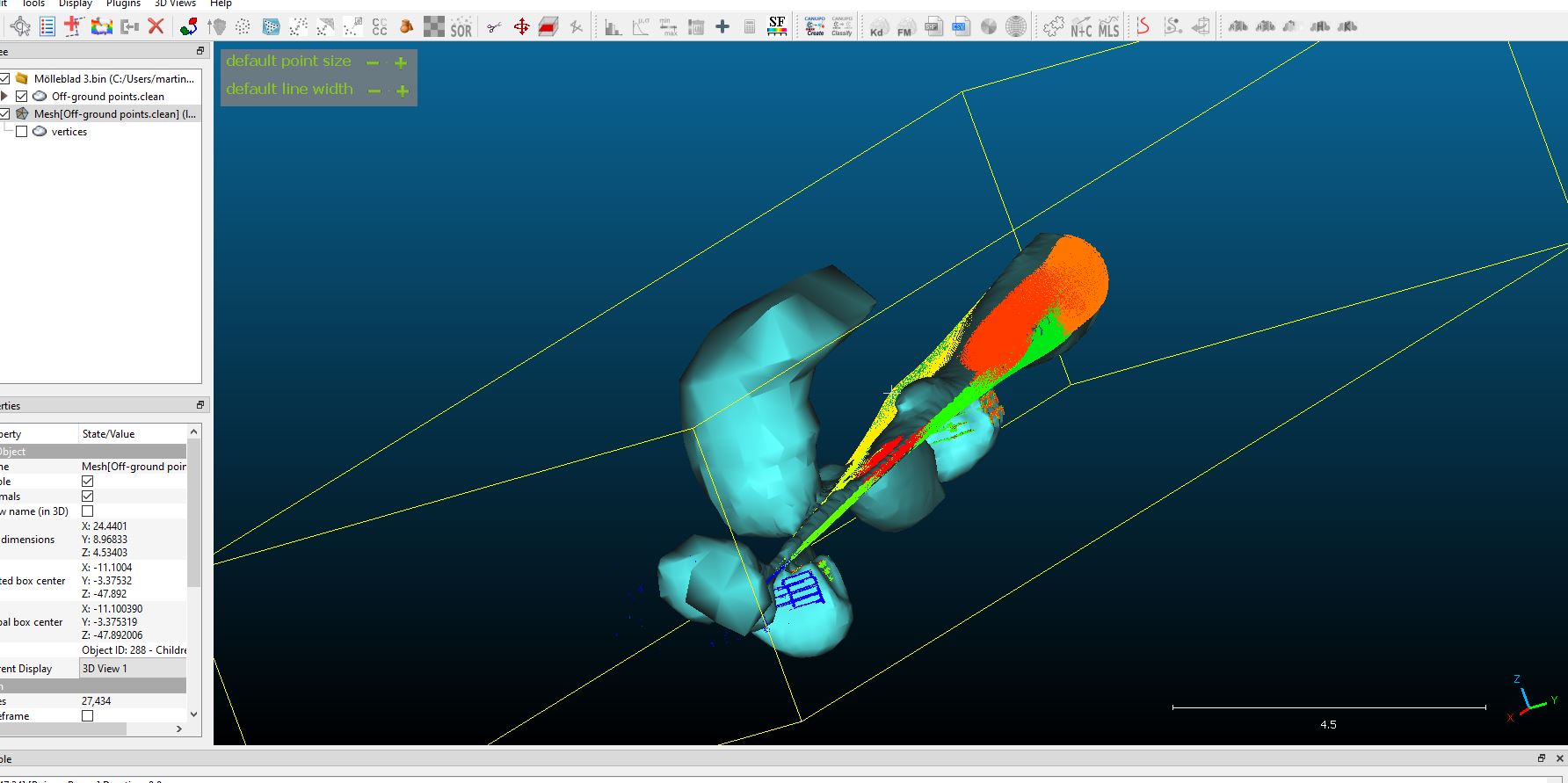Open the 3D Views menu
This screenshot has width=1568, height=783.
point(175,4)
